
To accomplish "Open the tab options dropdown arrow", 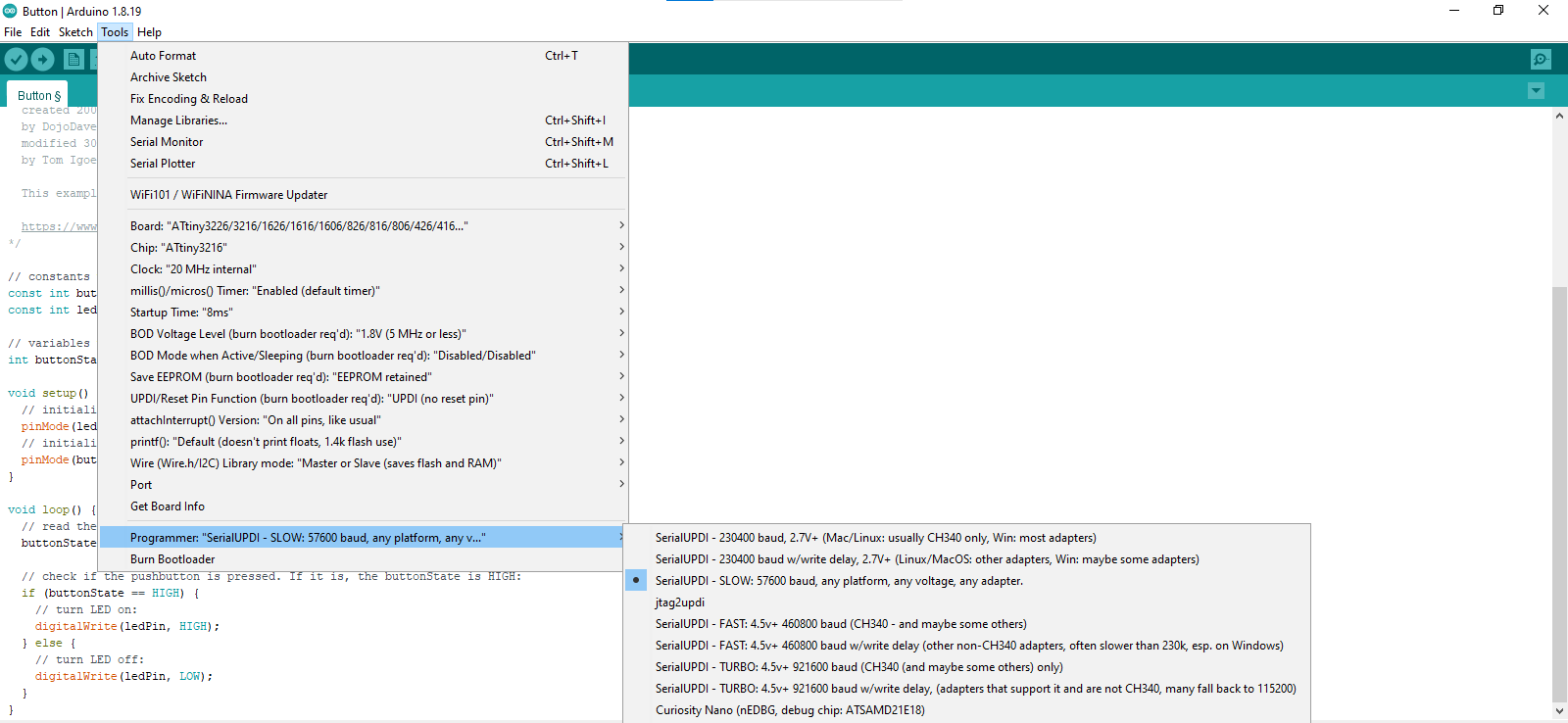I will 1536,91.
